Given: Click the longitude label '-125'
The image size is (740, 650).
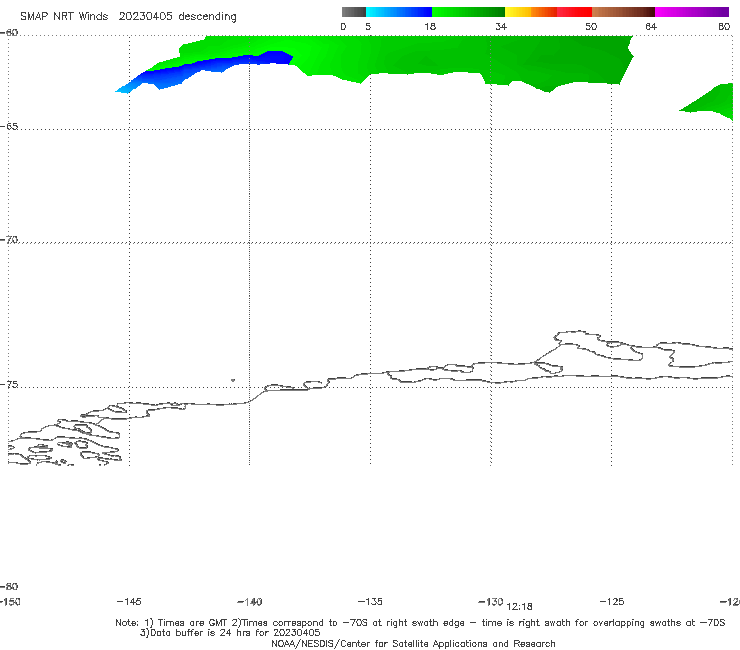Looking at the screenshot, I should (612, 601).
